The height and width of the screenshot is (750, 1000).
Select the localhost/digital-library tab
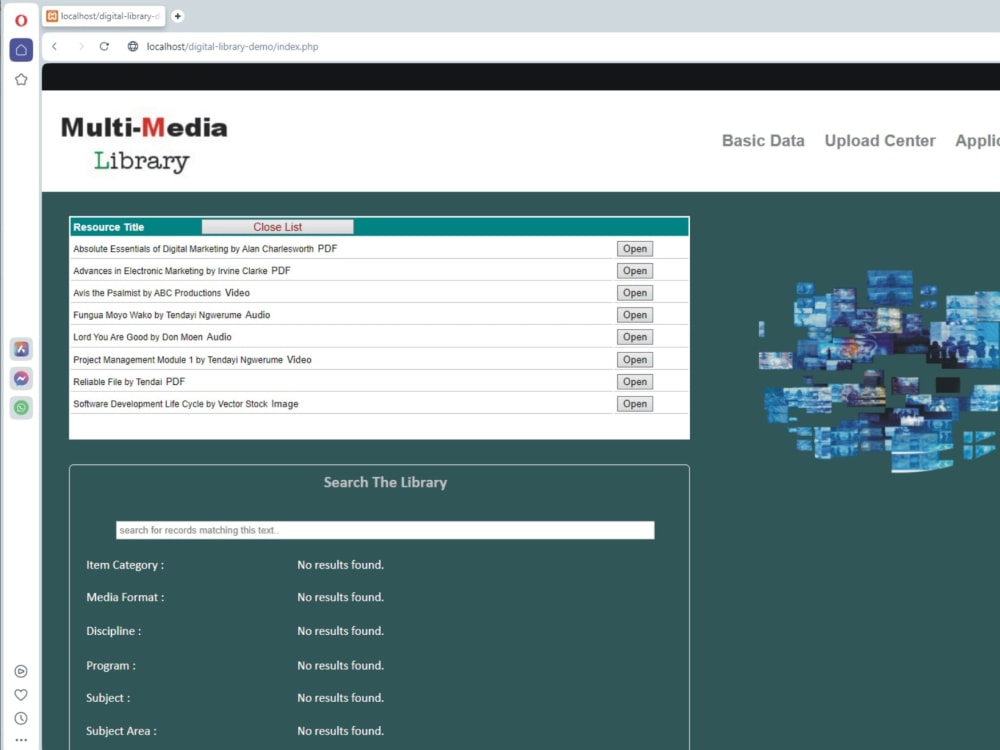[104, 16]
